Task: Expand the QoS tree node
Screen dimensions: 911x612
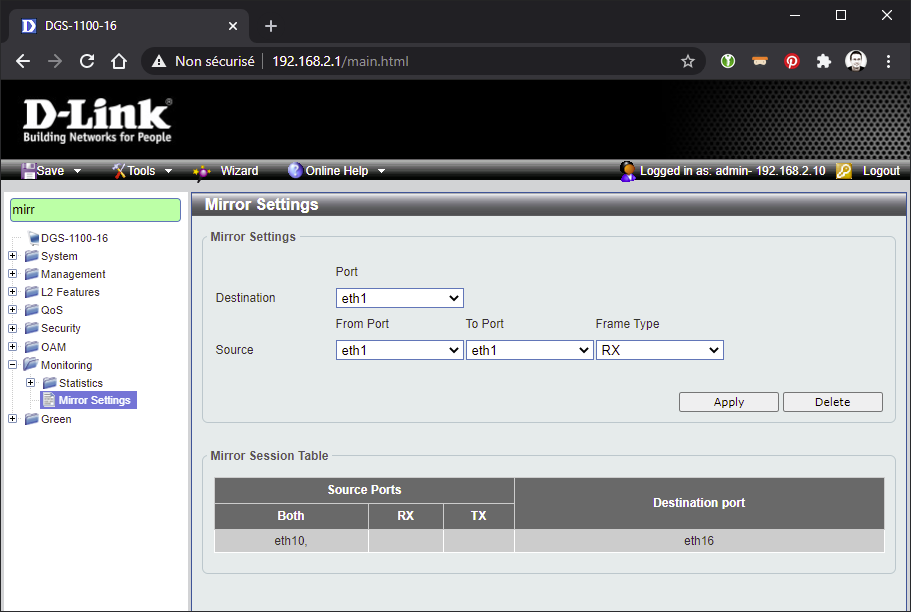Action: tap(12, 310)
